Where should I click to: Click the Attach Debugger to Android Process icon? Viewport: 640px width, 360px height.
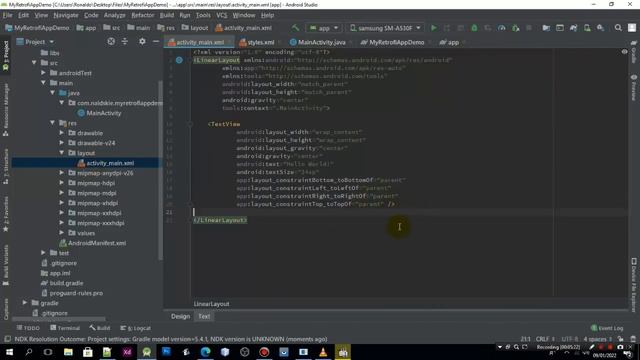pyautogui.click(x=516, y=28)
